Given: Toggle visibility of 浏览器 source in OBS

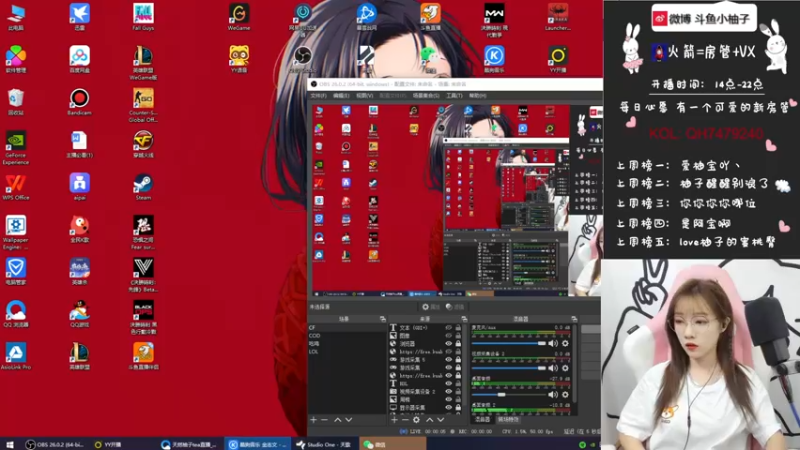Looking at the screenshot, I should pyautogui.click(x=449, y=343).
